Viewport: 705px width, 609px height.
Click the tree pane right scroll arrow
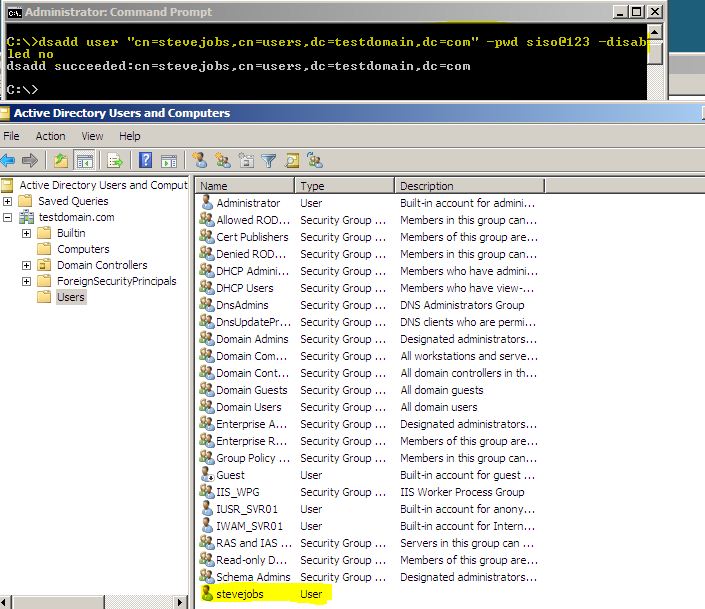(x=180, y=602)
